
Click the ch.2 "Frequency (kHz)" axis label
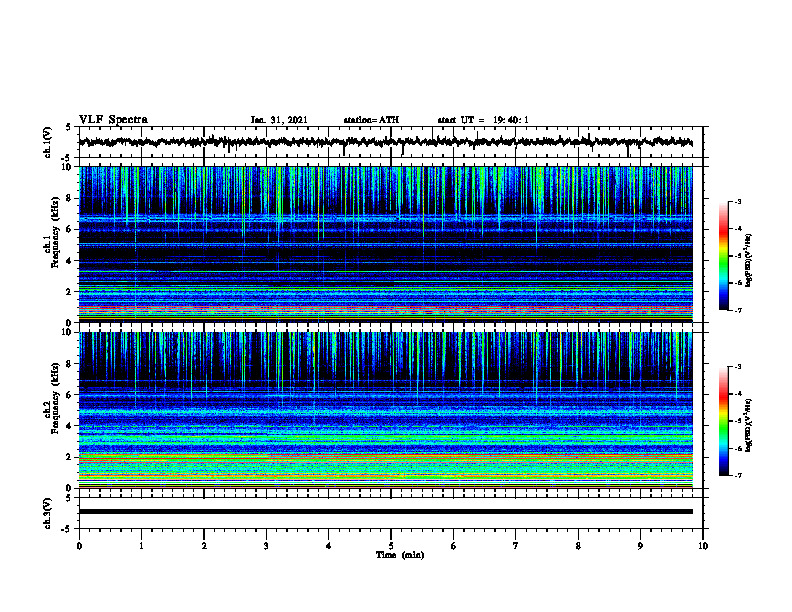pyautogui.click(x=55, y=398)
